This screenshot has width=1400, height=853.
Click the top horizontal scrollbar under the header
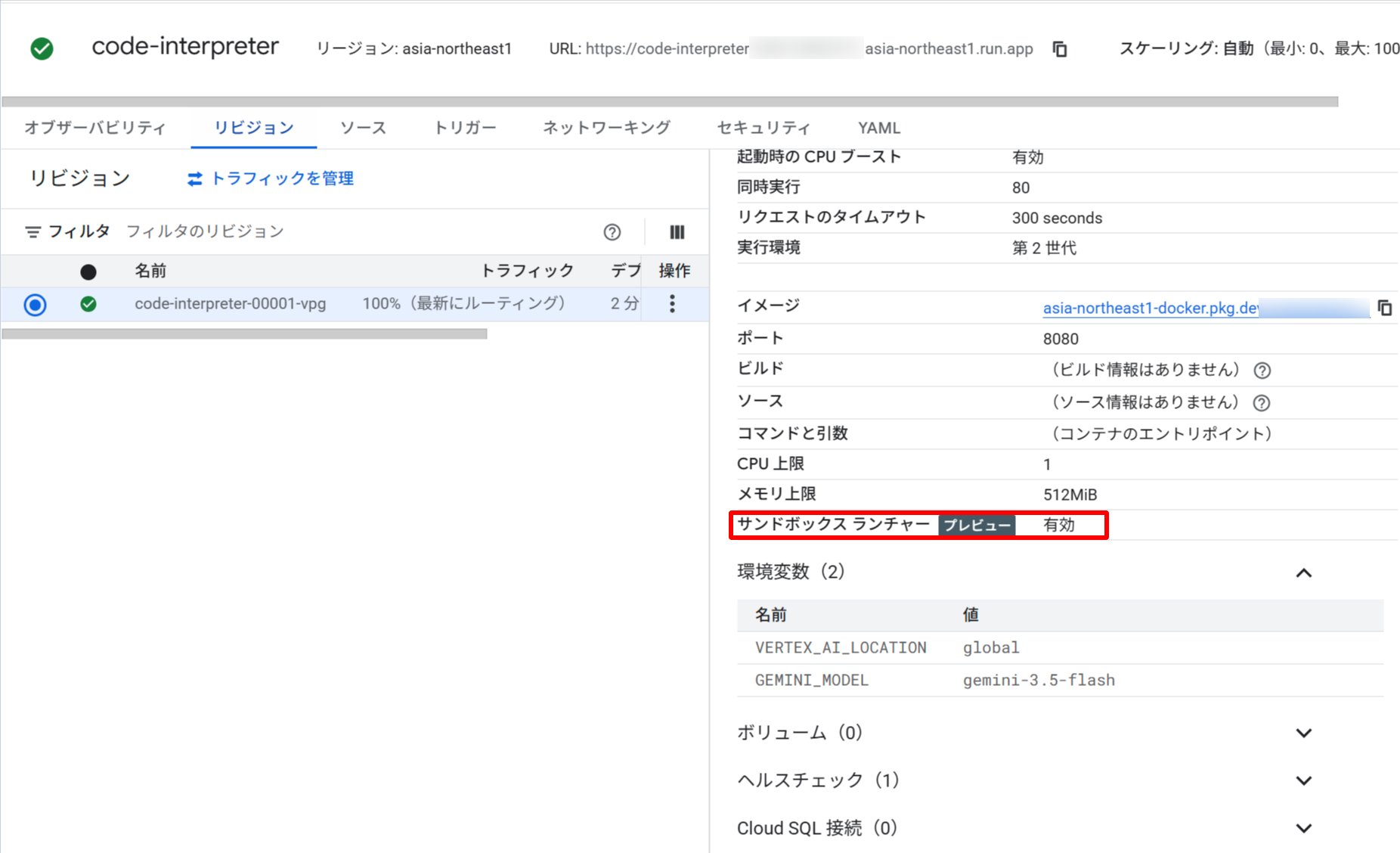tap(670, 101)
